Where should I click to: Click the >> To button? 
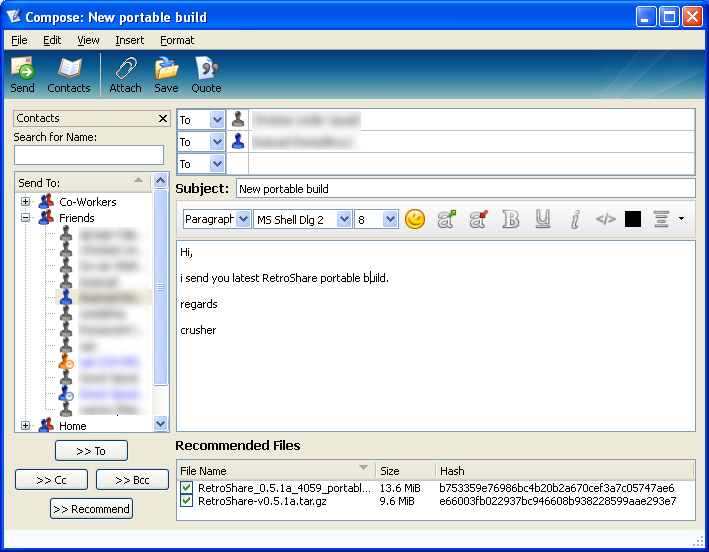pyautogui.click(x=91, y=451)
